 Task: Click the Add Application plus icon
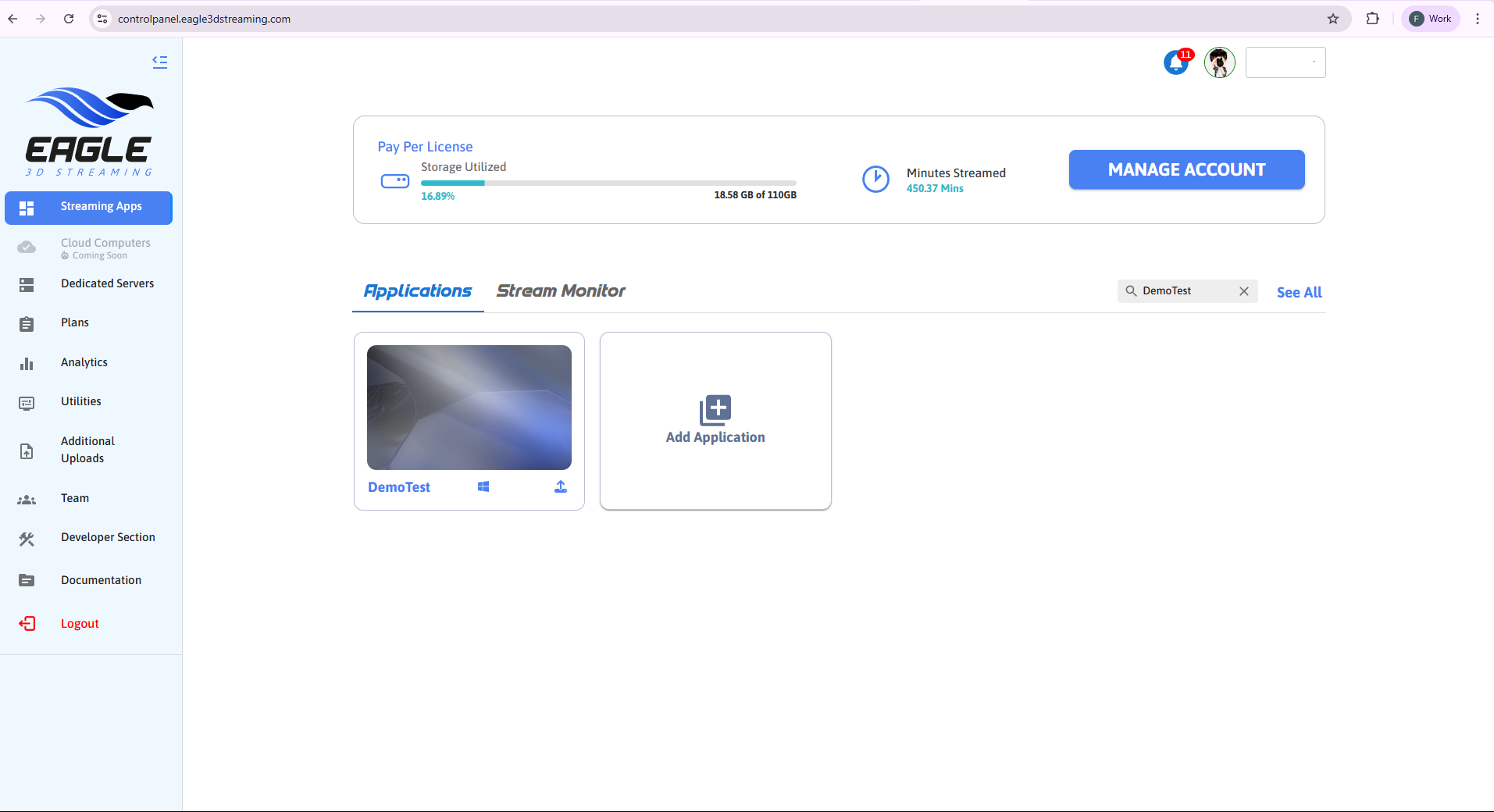715,409
